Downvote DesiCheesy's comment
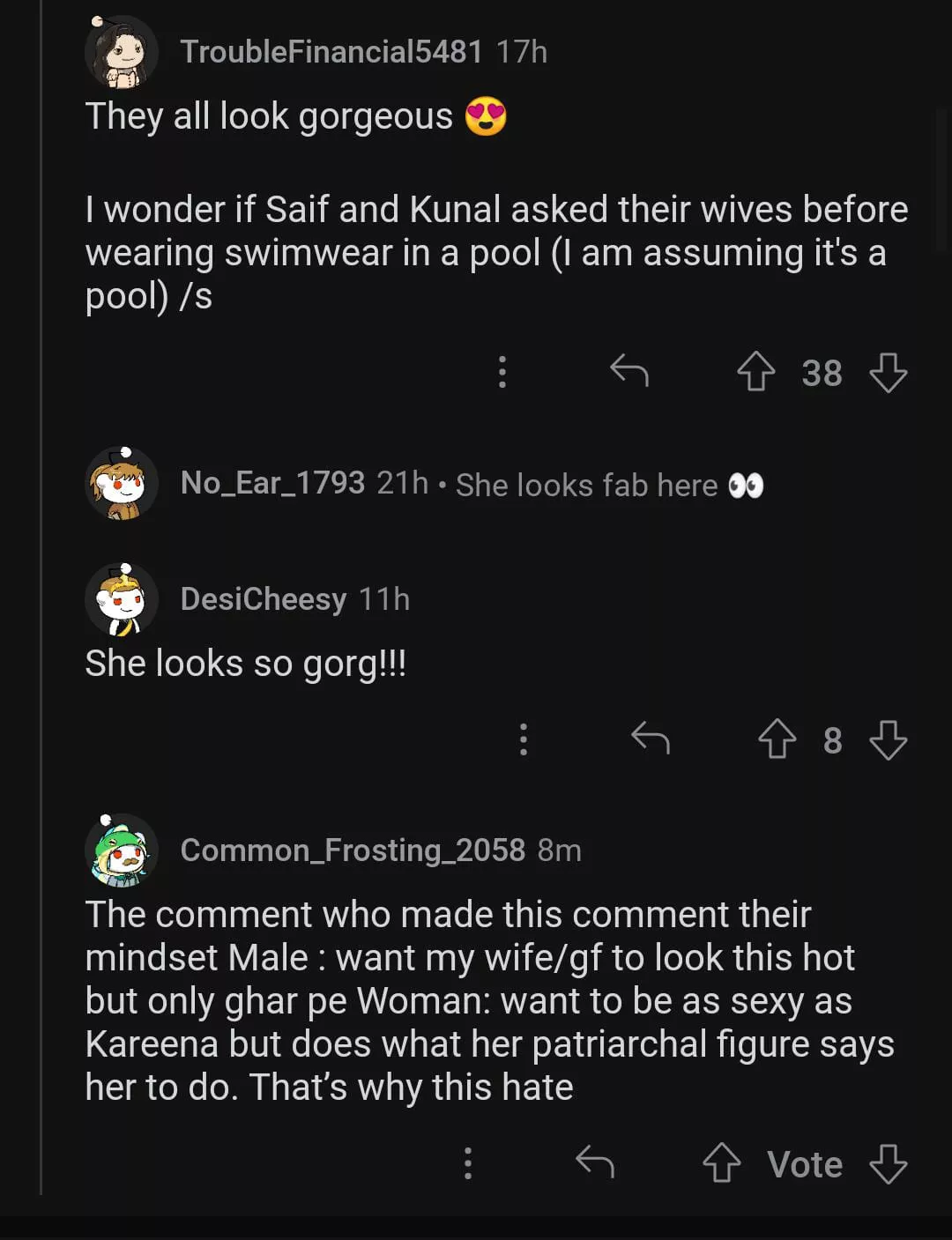Image resolution: width=952 pixels, height=1240 pixels. point(888,739)
